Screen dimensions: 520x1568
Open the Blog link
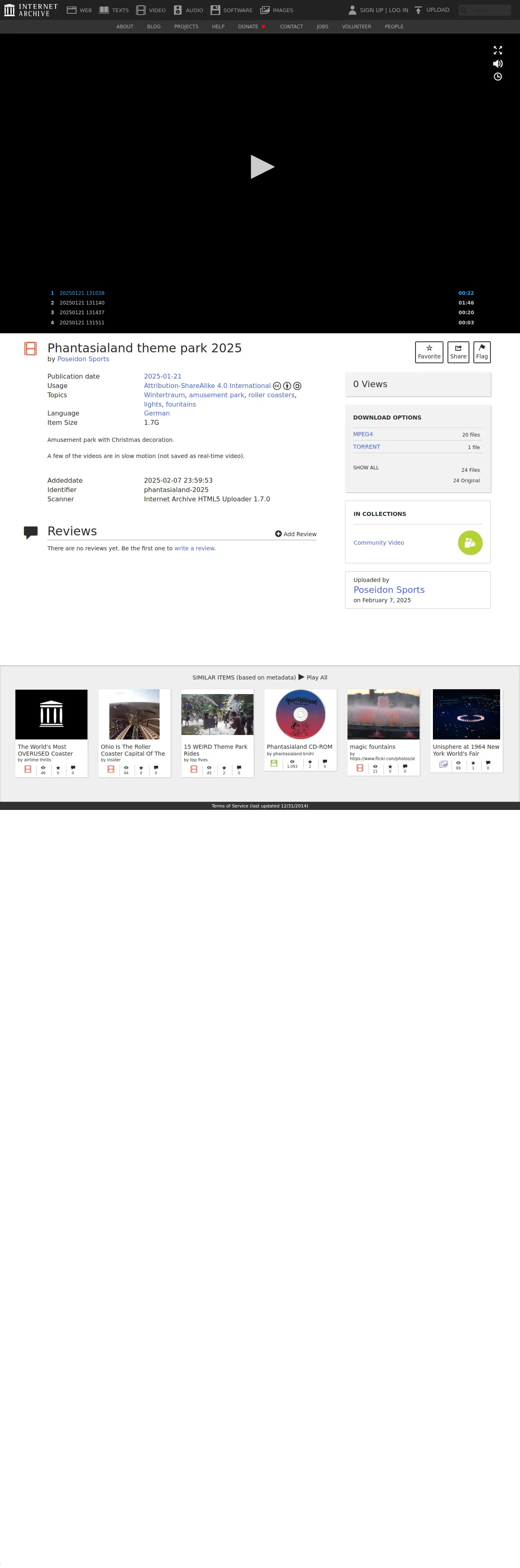pos(153,27)
